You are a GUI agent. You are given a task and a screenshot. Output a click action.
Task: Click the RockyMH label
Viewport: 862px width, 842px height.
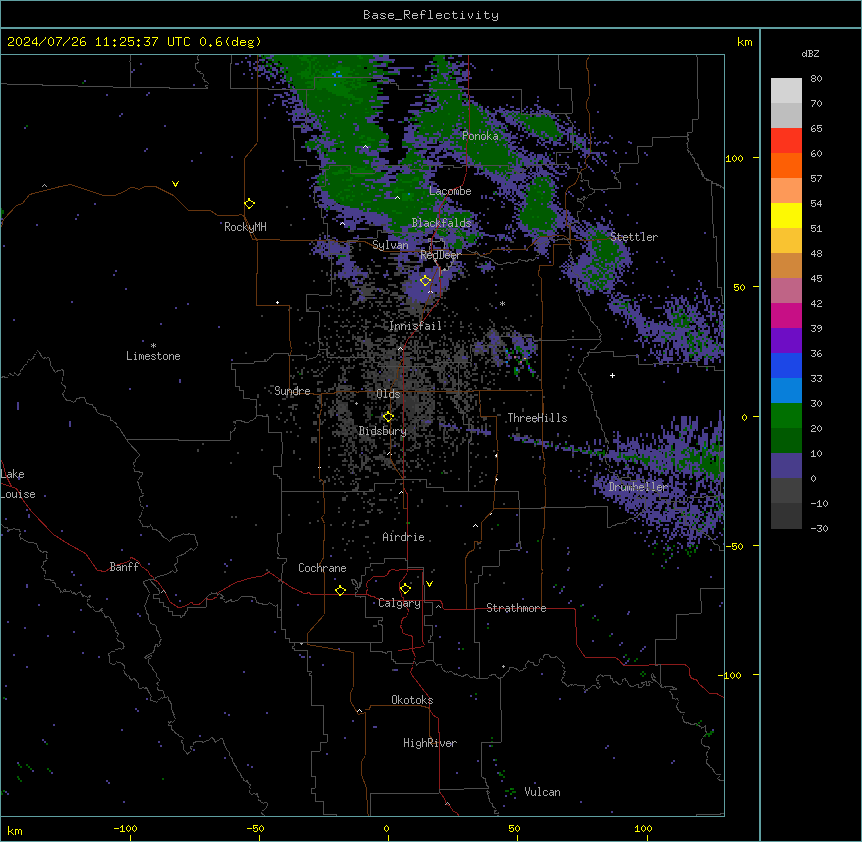point(245,227)
